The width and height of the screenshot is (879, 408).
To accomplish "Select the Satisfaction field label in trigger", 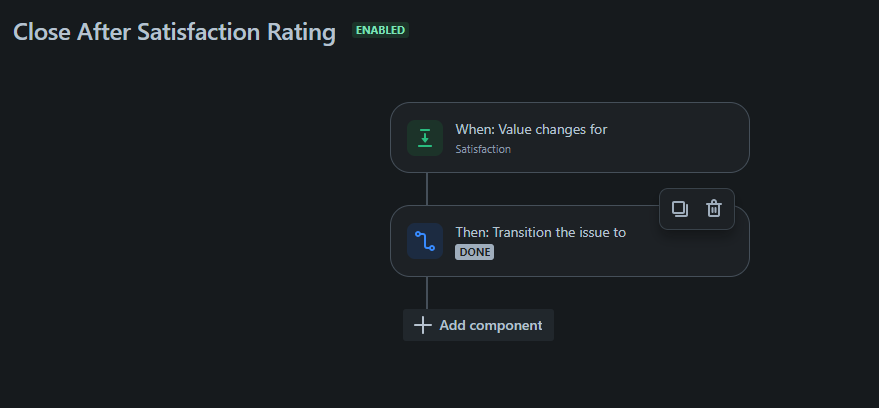I will (483, 149).
